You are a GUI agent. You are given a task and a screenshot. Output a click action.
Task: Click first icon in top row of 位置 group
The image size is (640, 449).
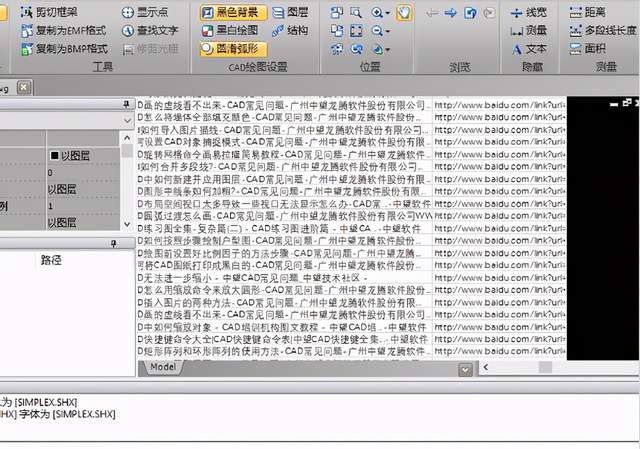point(337,13)
